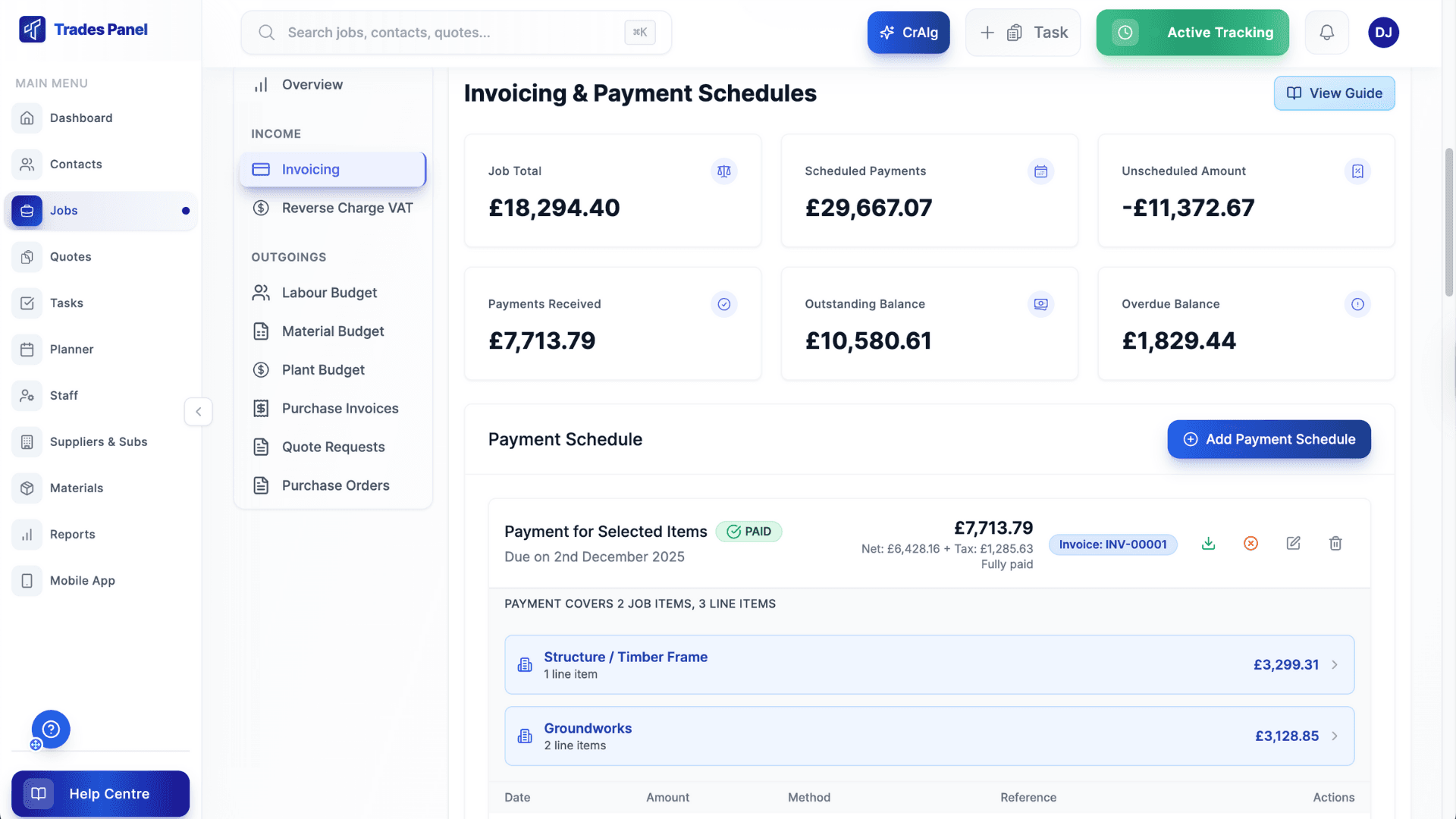Click Add Payment Schedule
1456x819 pixels.
[1268, 439]
